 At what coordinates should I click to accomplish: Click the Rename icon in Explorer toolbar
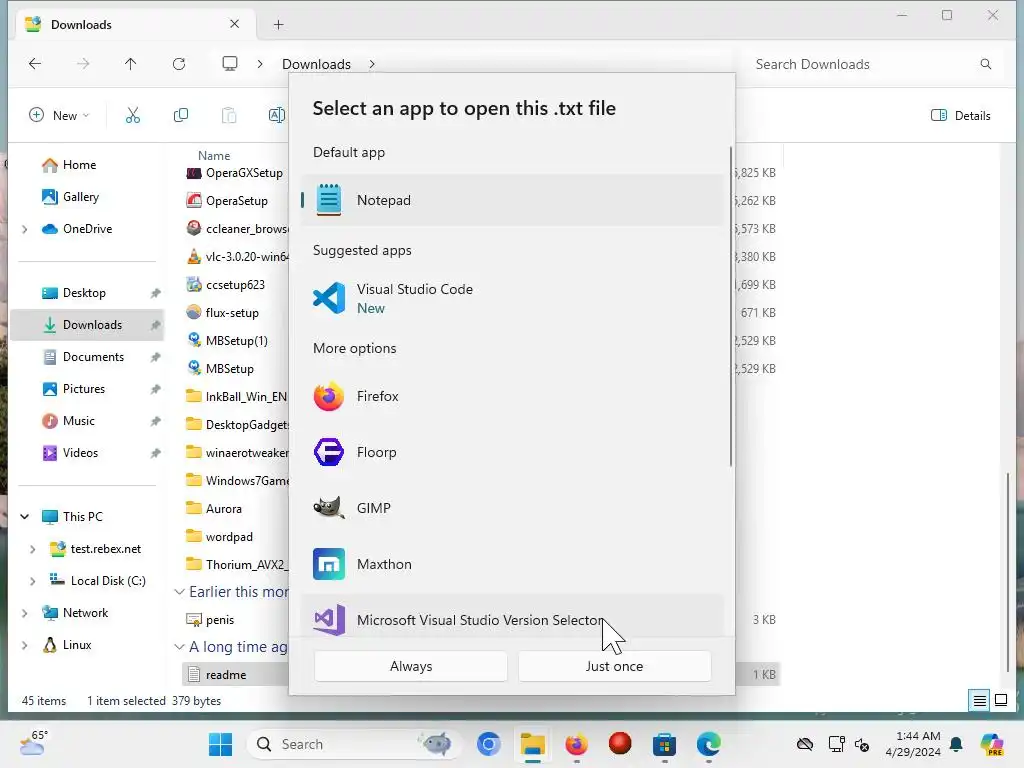pos(276,116)
